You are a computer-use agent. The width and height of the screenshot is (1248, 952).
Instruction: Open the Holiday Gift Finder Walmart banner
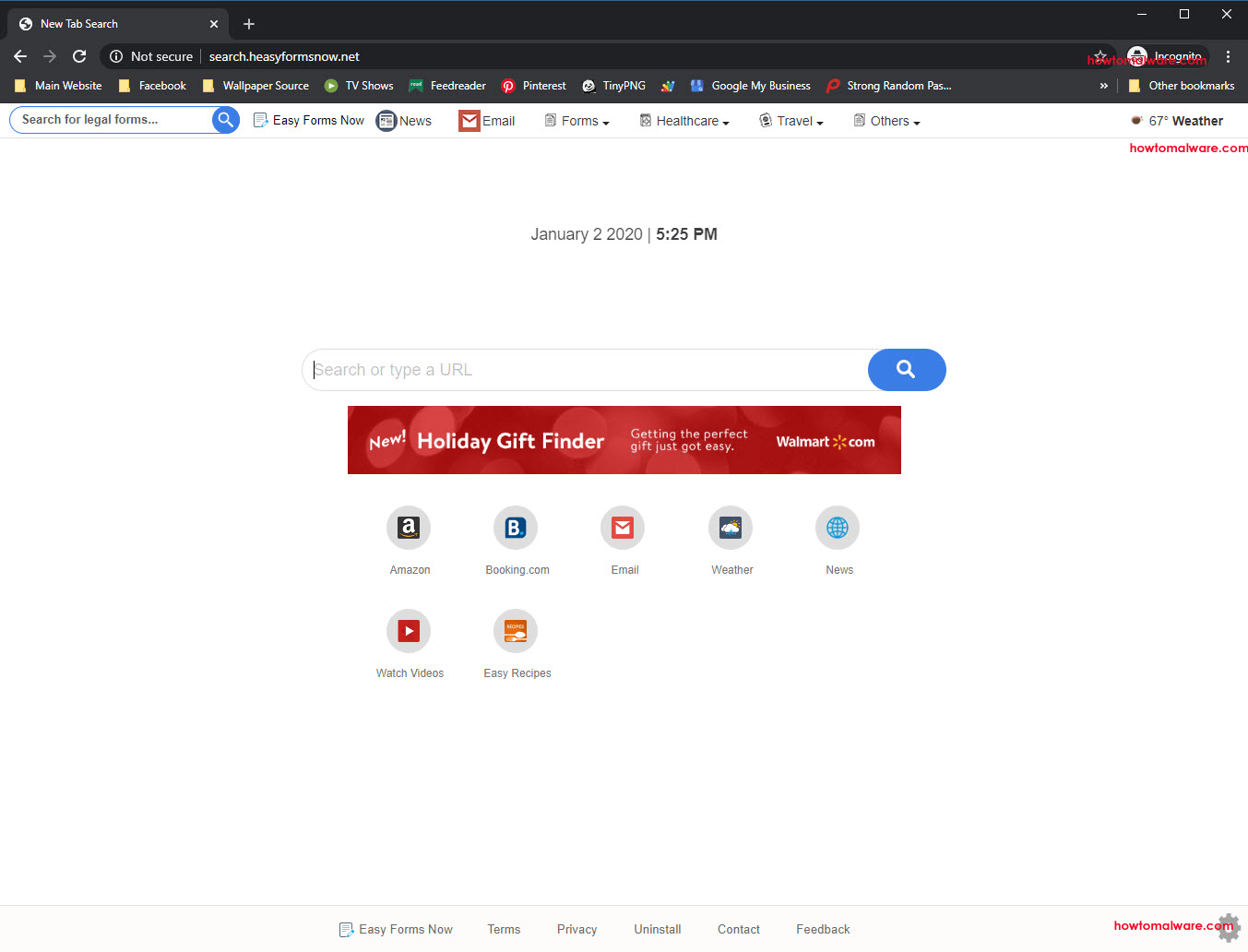[x=624, y=440]
